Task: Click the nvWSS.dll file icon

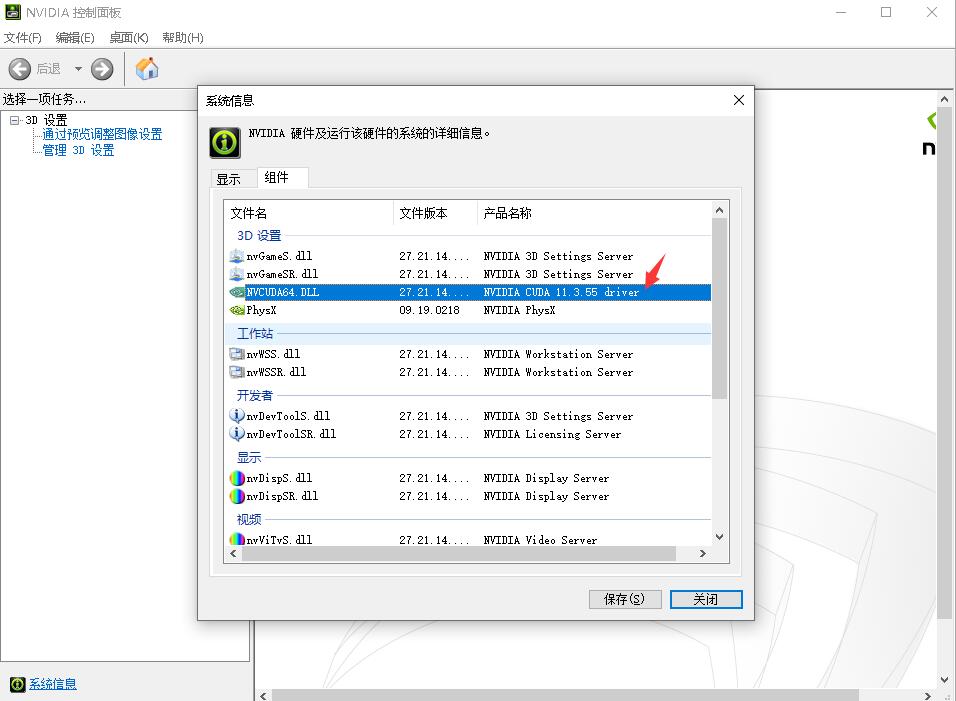Action: 237,354
